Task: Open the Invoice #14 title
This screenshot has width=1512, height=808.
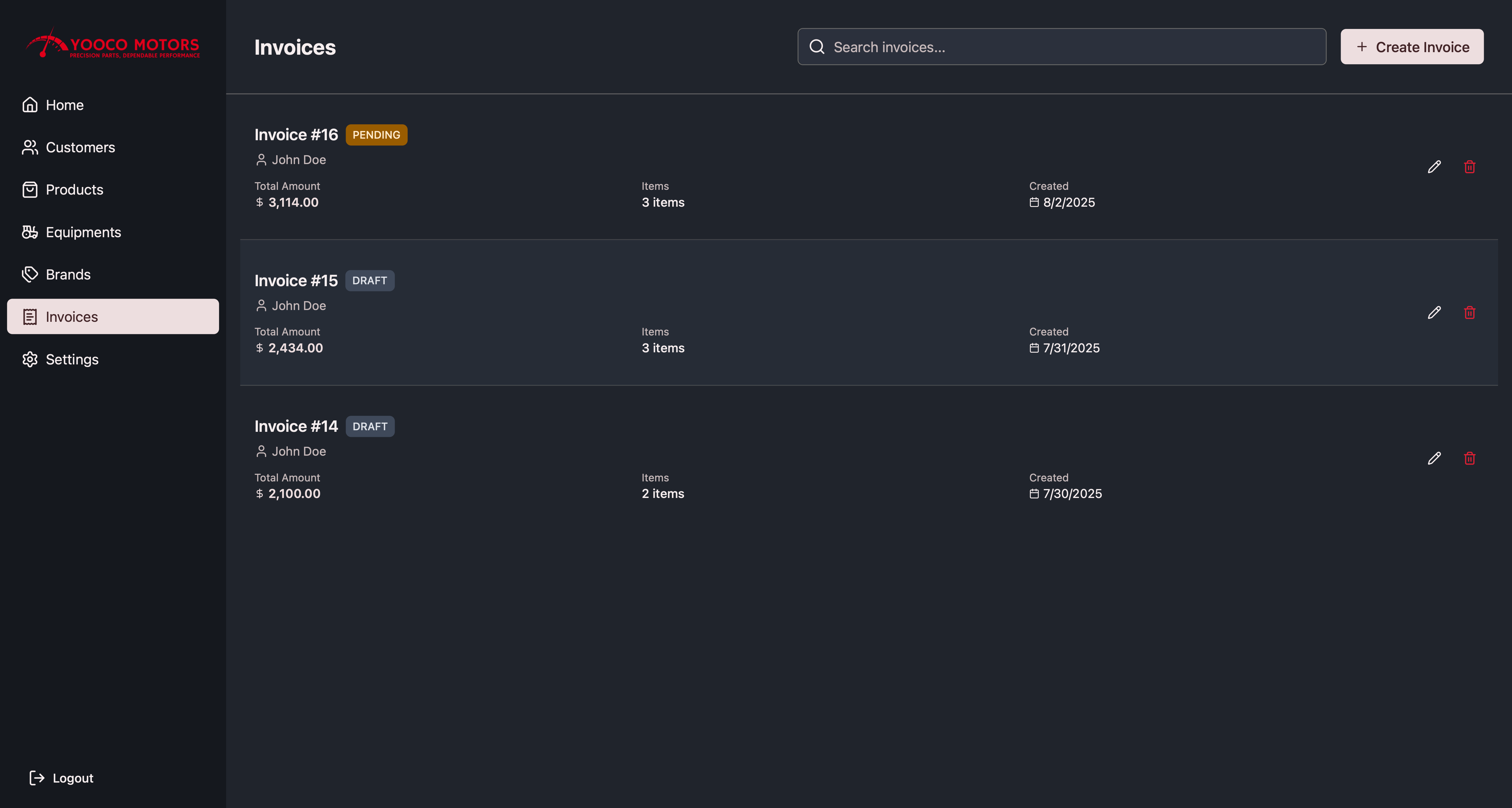Action: (296, 427)
